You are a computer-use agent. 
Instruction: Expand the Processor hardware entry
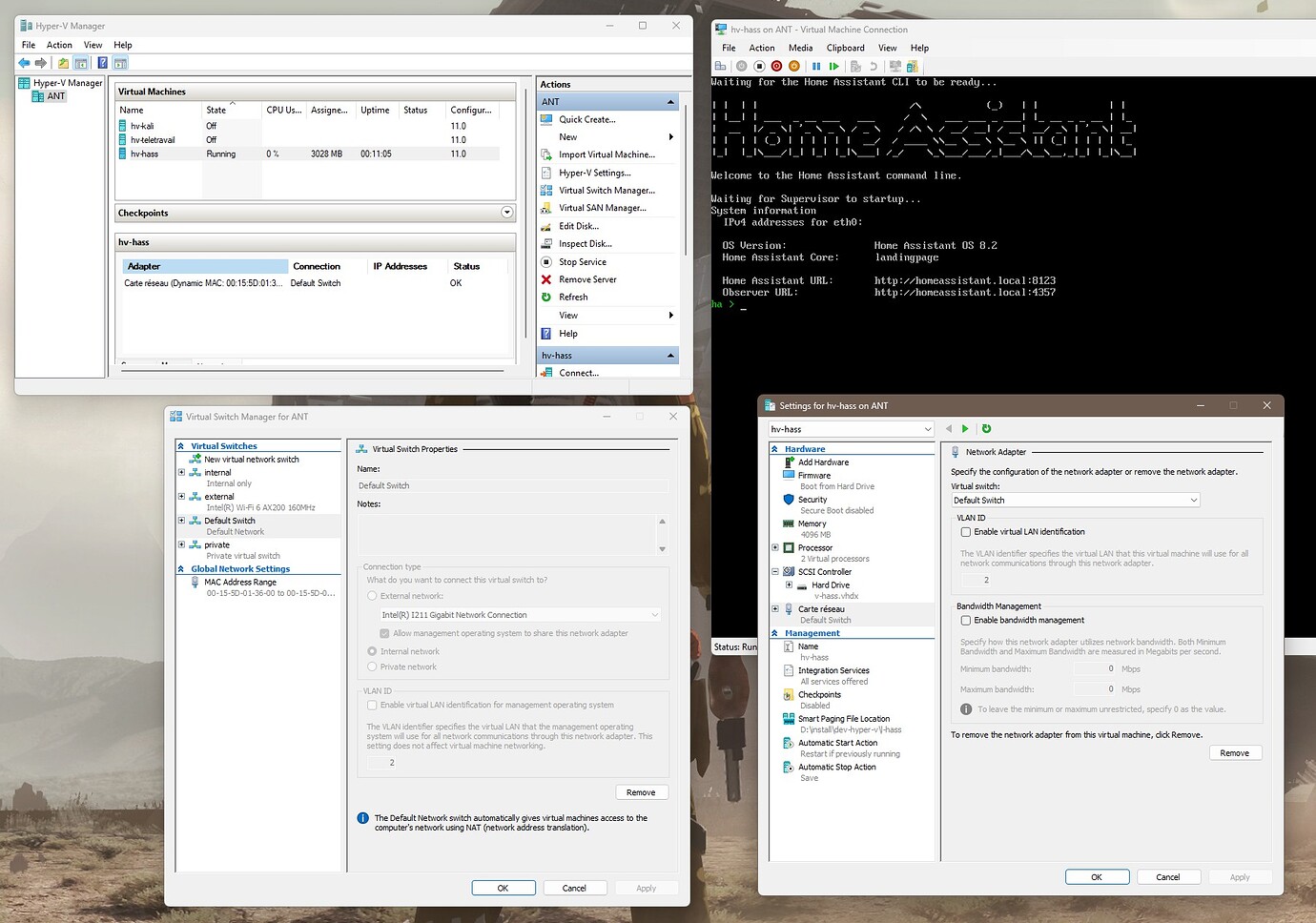[773, 547]
